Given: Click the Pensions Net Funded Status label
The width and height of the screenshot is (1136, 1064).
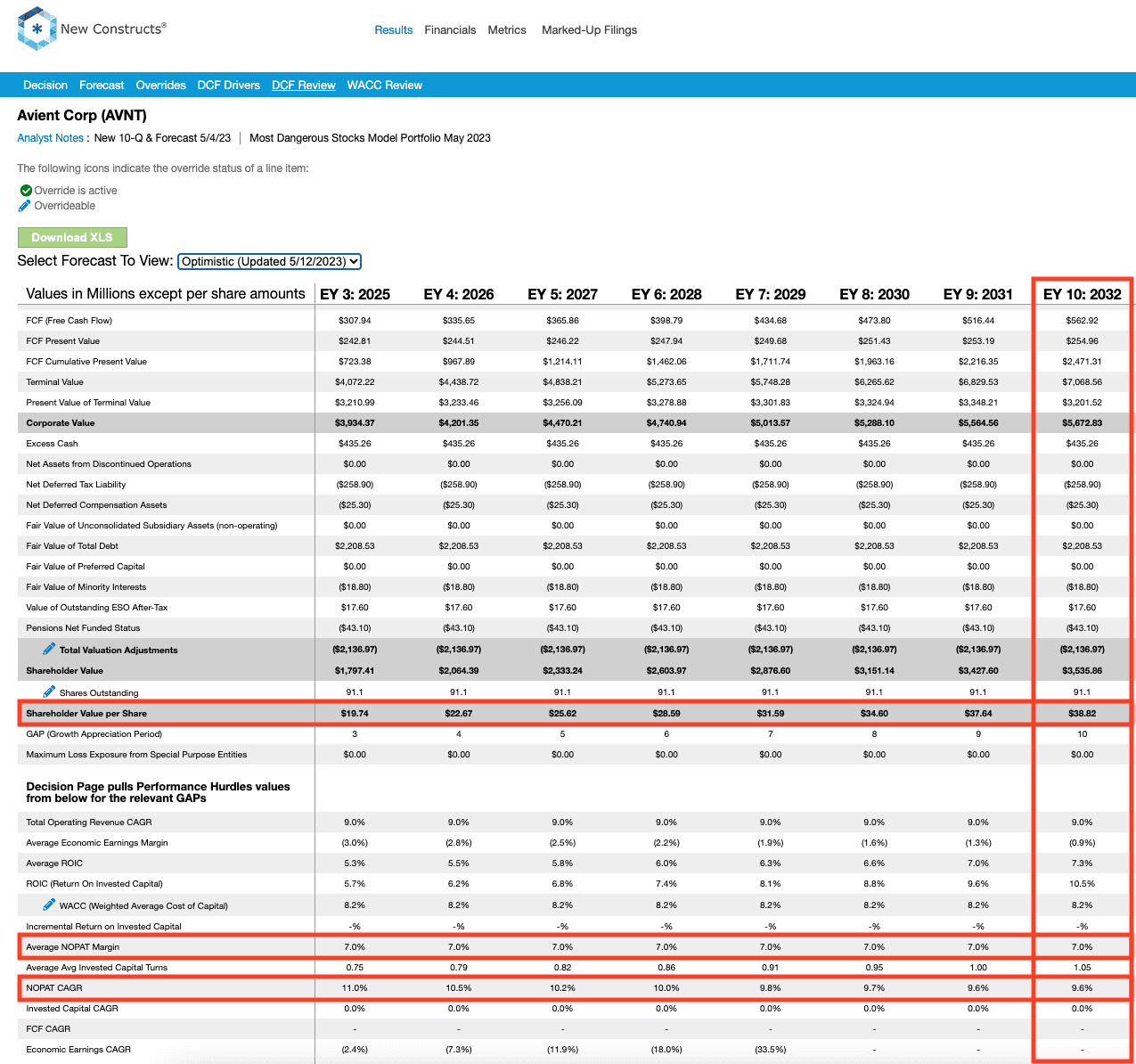Looking at the screenshot, I should (x=83, y=628).
